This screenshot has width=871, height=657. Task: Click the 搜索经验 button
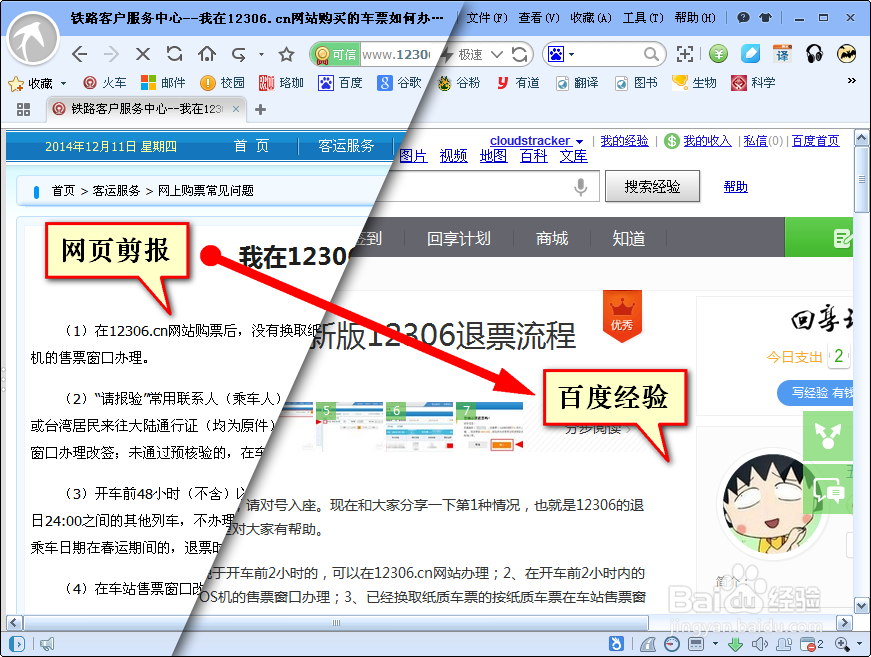(x=652, y=187)
